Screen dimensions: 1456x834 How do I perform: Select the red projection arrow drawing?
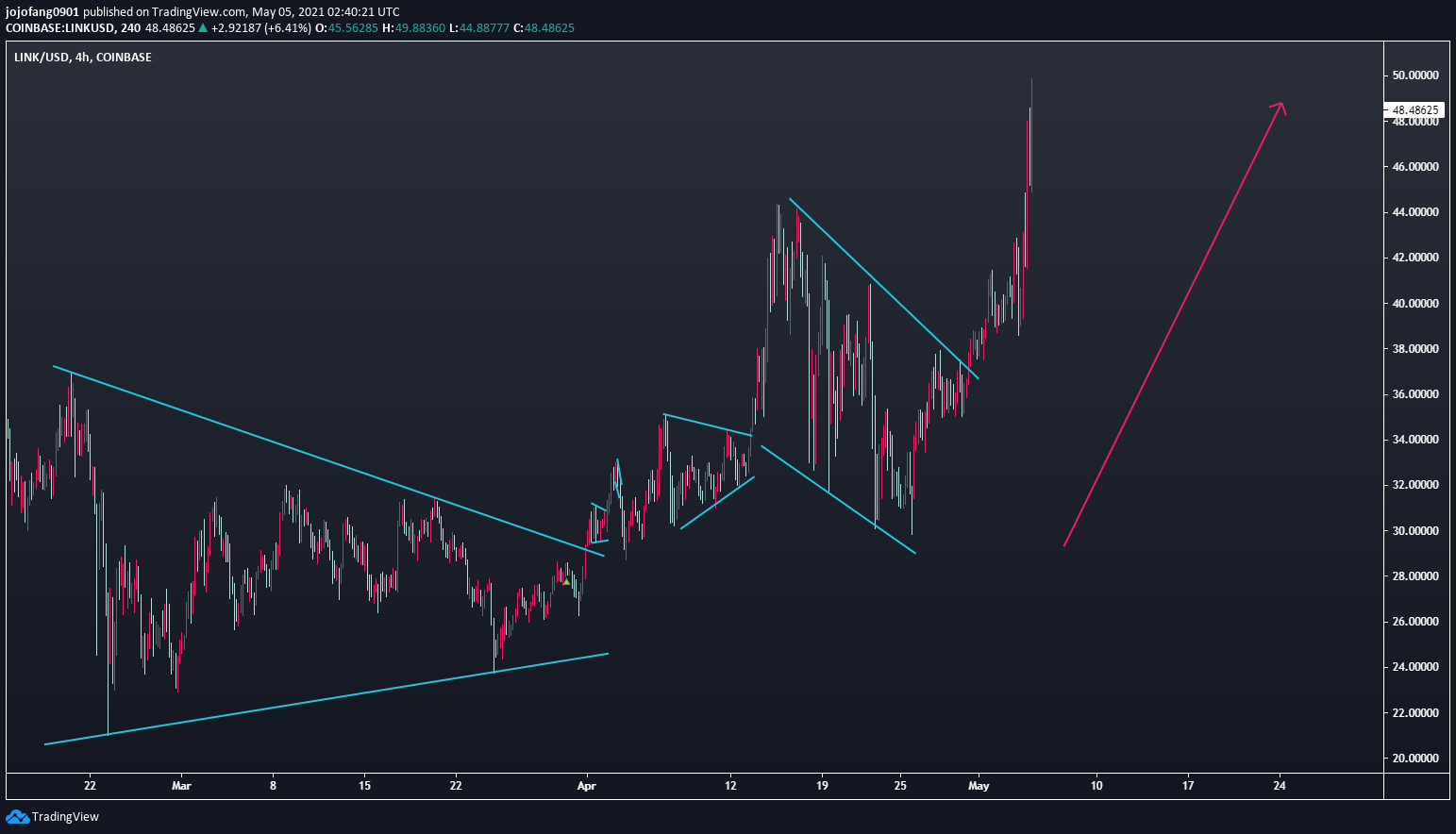pyautogui.click(x=1175, y=324)
